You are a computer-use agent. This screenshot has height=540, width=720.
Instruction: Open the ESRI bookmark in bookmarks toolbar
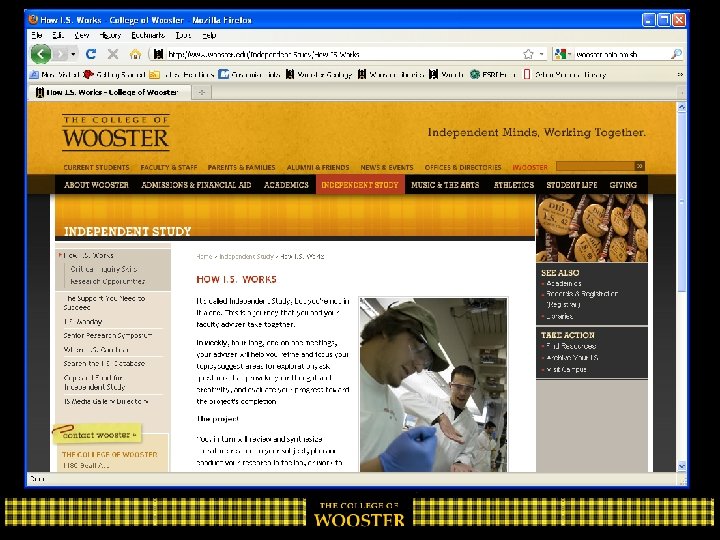494,74
